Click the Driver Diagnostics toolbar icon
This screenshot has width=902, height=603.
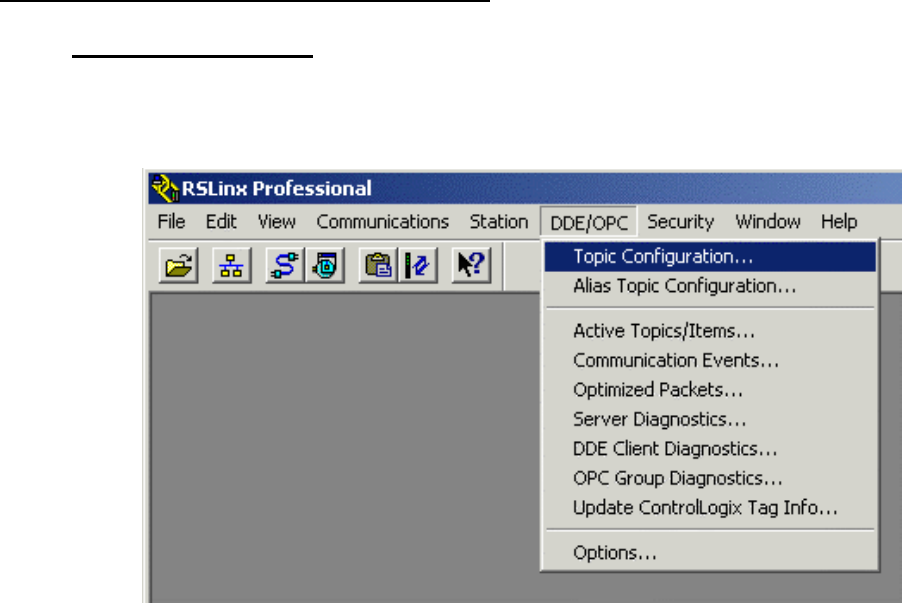[325, 265]
